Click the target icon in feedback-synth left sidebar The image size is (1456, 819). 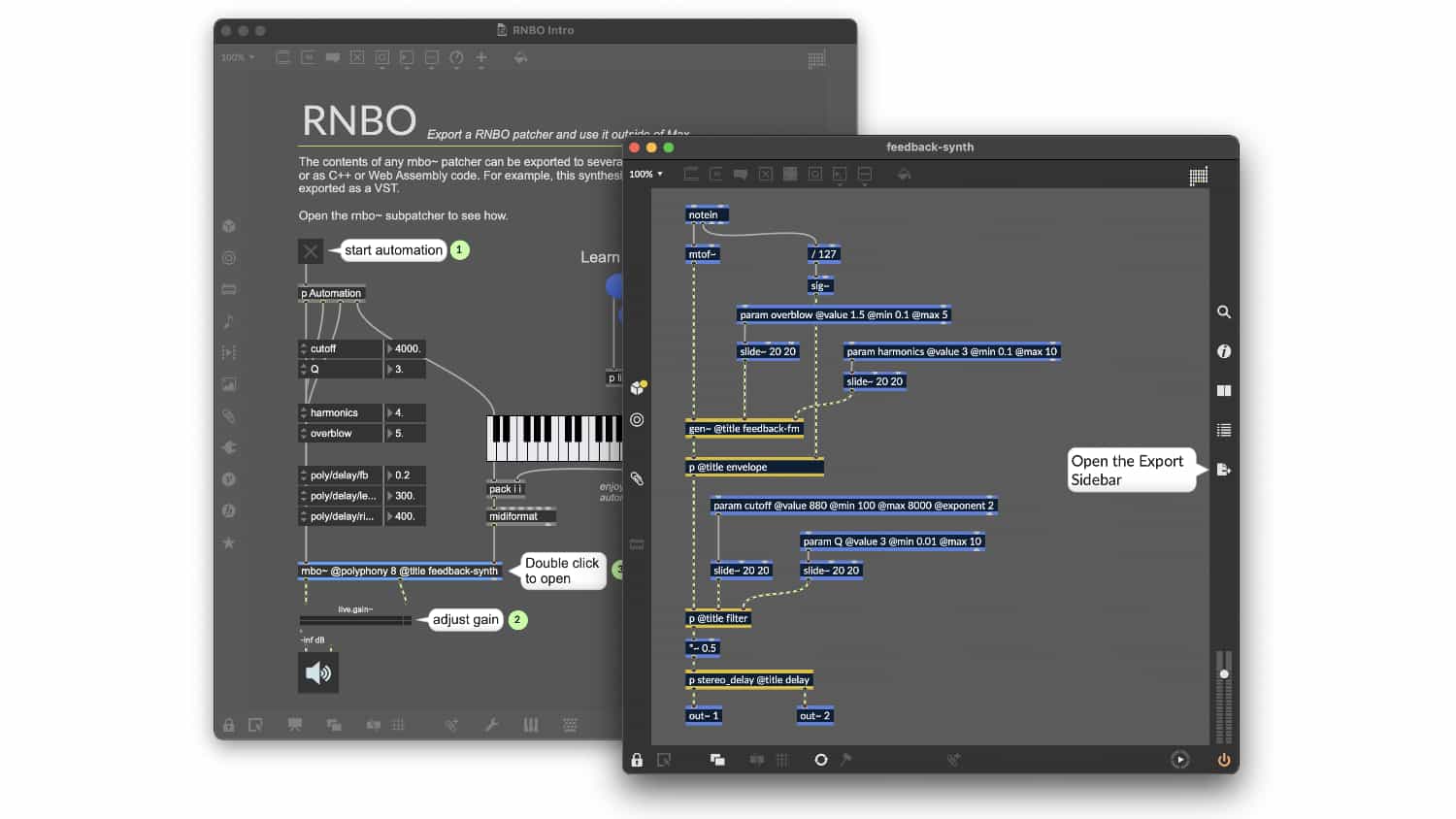pos(637,420)
